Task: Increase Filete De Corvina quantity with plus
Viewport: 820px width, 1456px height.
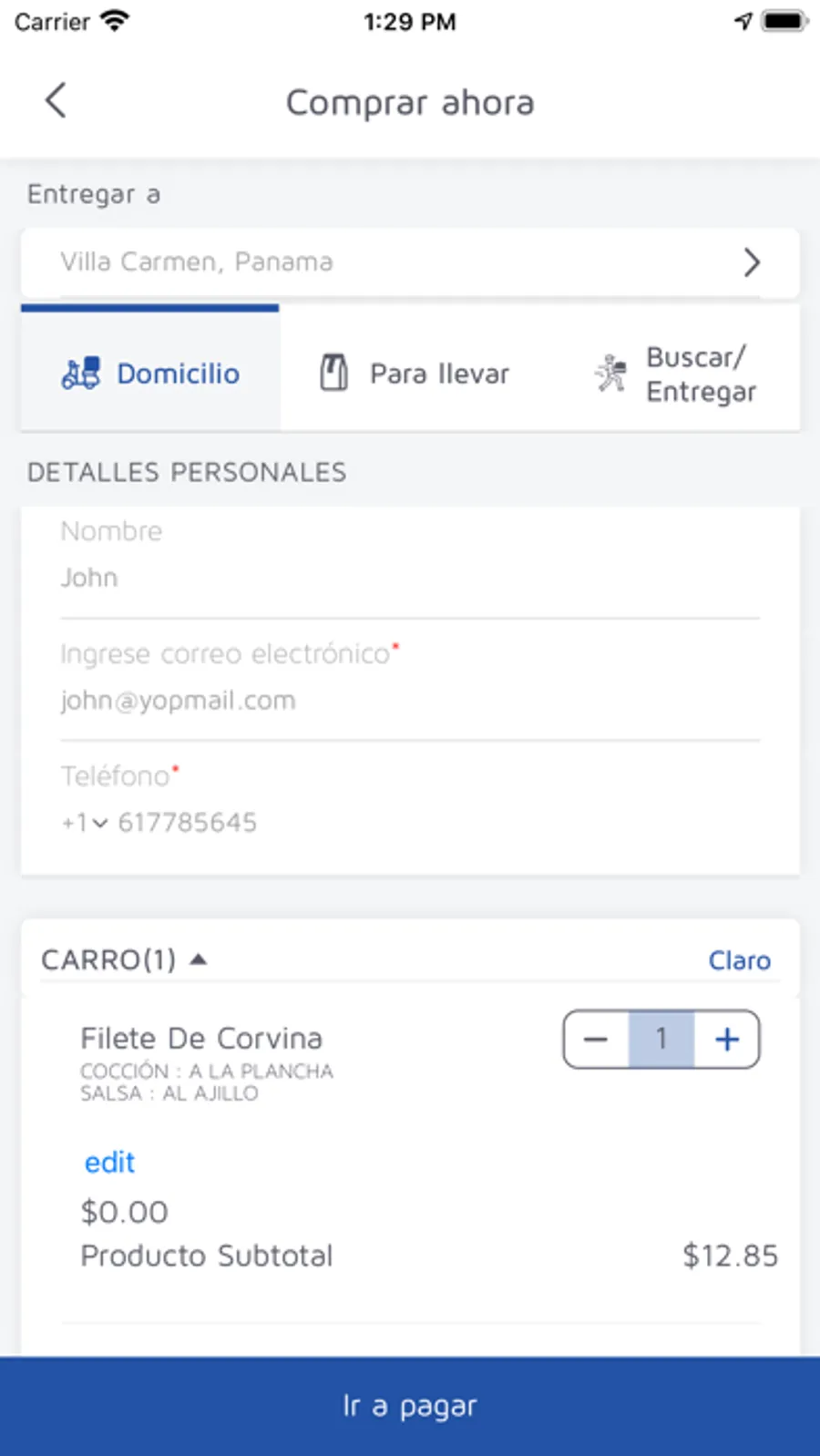Action: click(x=726, y=1039)
